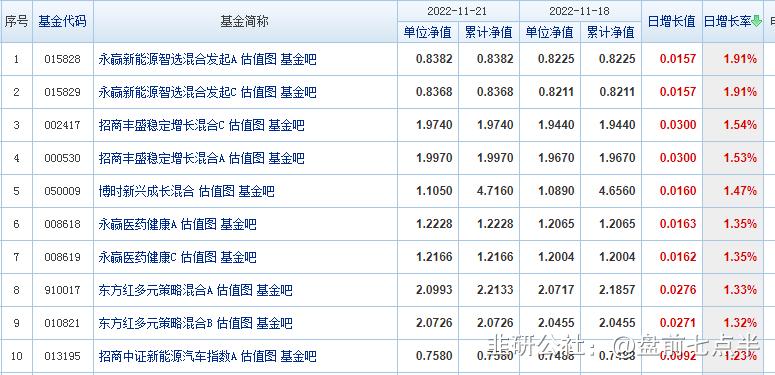The height and width of the screenshot is (375, 775).
Task: Click the 基金简称 column header
Action: (245, 22)
